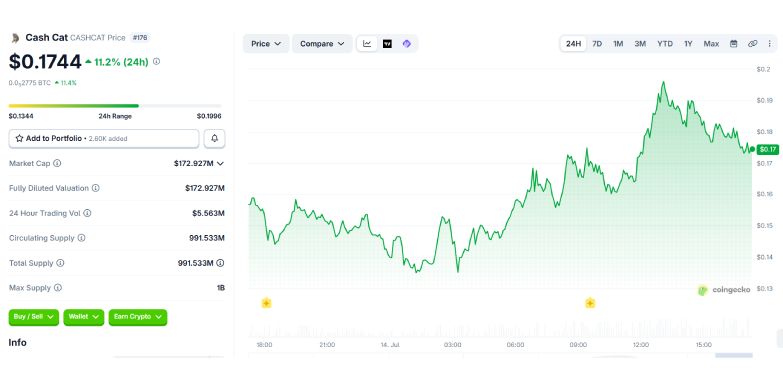
Task: Select the 1Y time range
Action: click(688, 44)
